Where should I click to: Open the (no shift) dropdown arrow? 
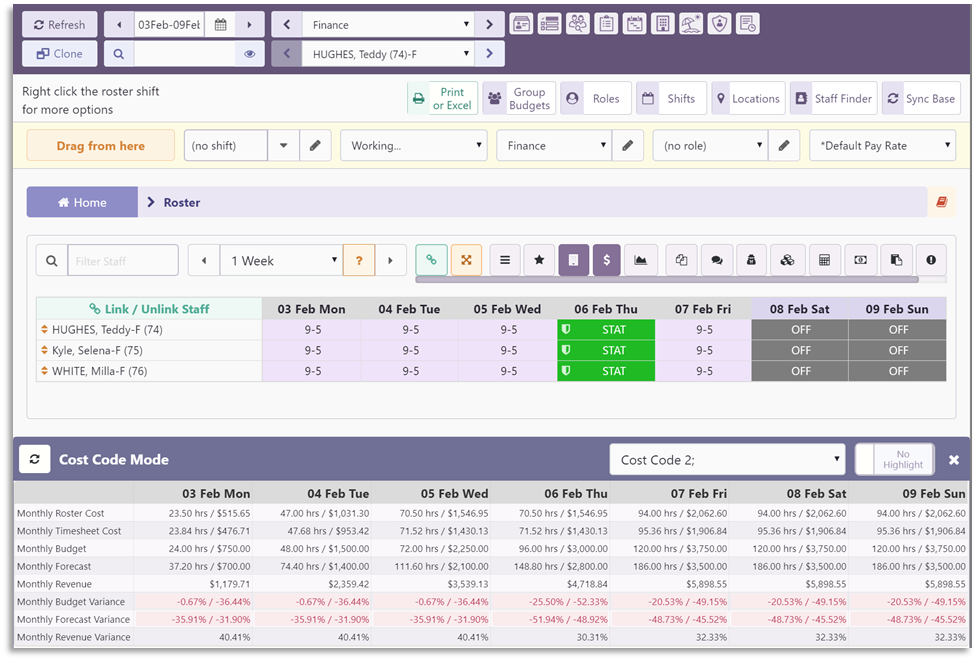pyautogui.click(x=283, y=146)
